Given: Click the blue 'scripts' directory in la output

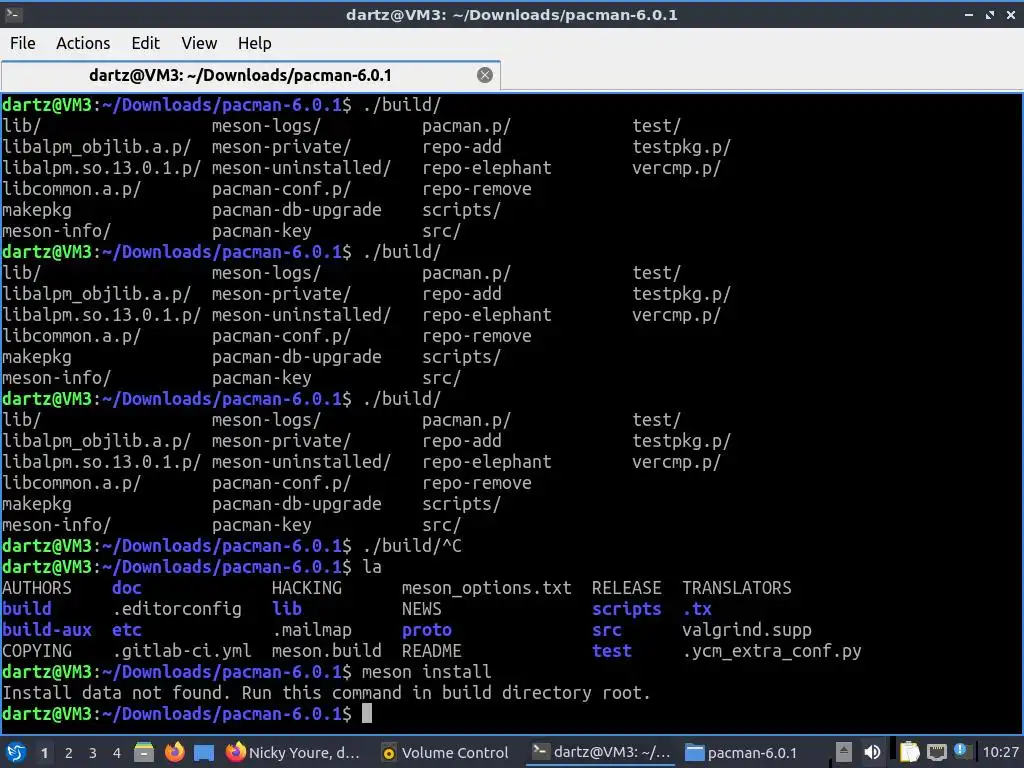Looking at the screenshot, I should tap(626, 609).
